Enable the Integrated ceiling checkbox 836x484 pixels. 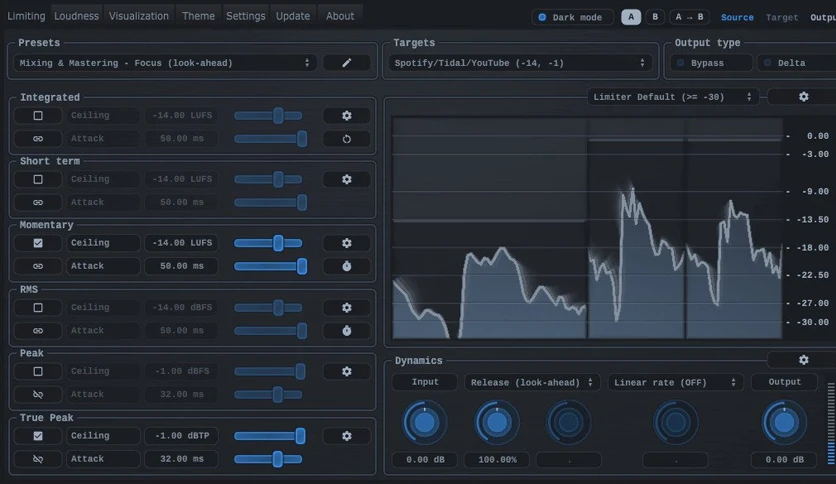click(x=38, y=115)
